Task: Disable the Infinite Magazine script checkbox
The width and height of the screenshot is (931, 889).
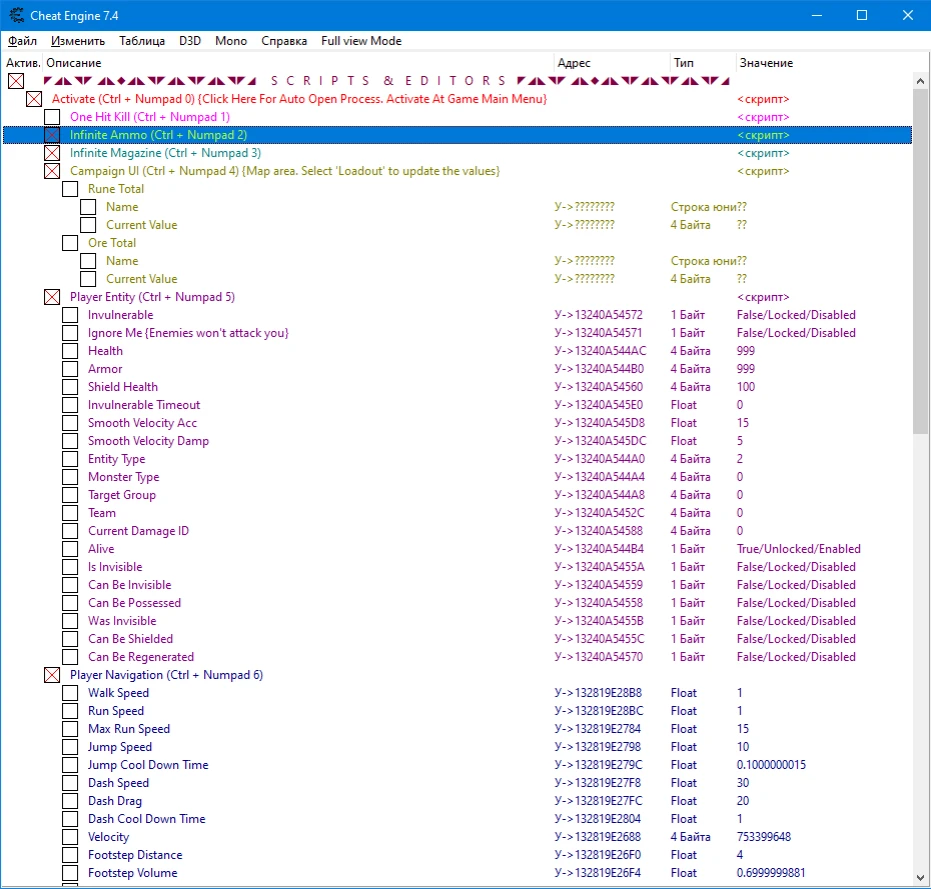Action: [x=52, y=153]
